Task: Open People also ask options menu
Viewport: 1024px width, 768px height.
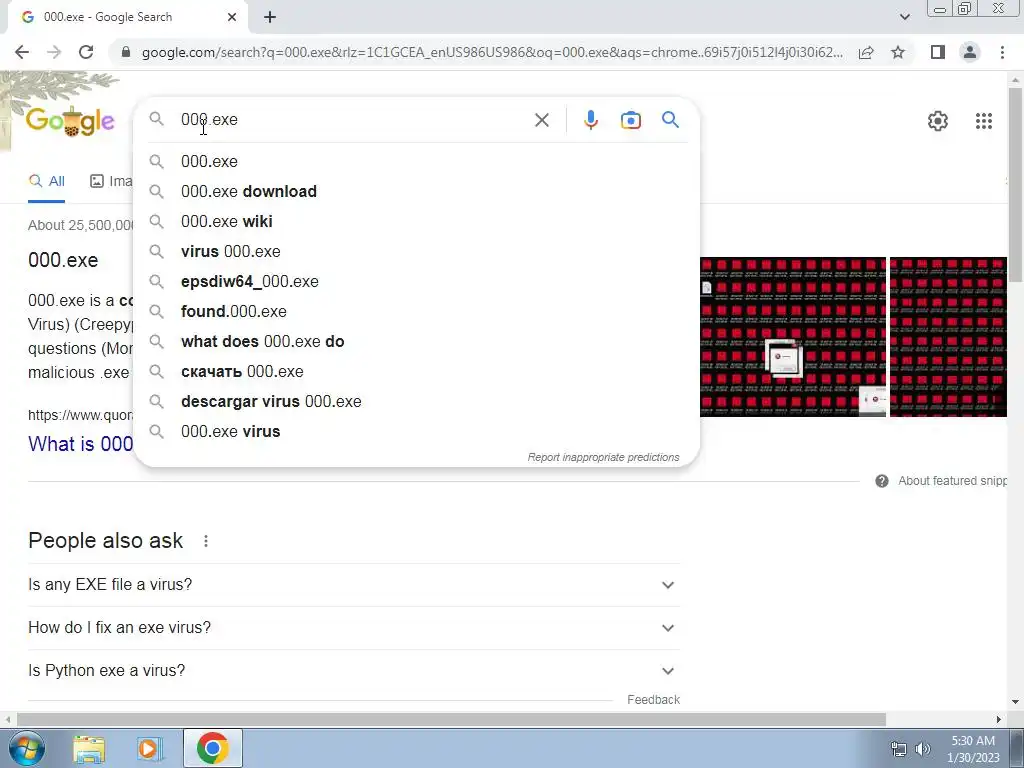Action: pyautogui.click(x=206, y=541)
